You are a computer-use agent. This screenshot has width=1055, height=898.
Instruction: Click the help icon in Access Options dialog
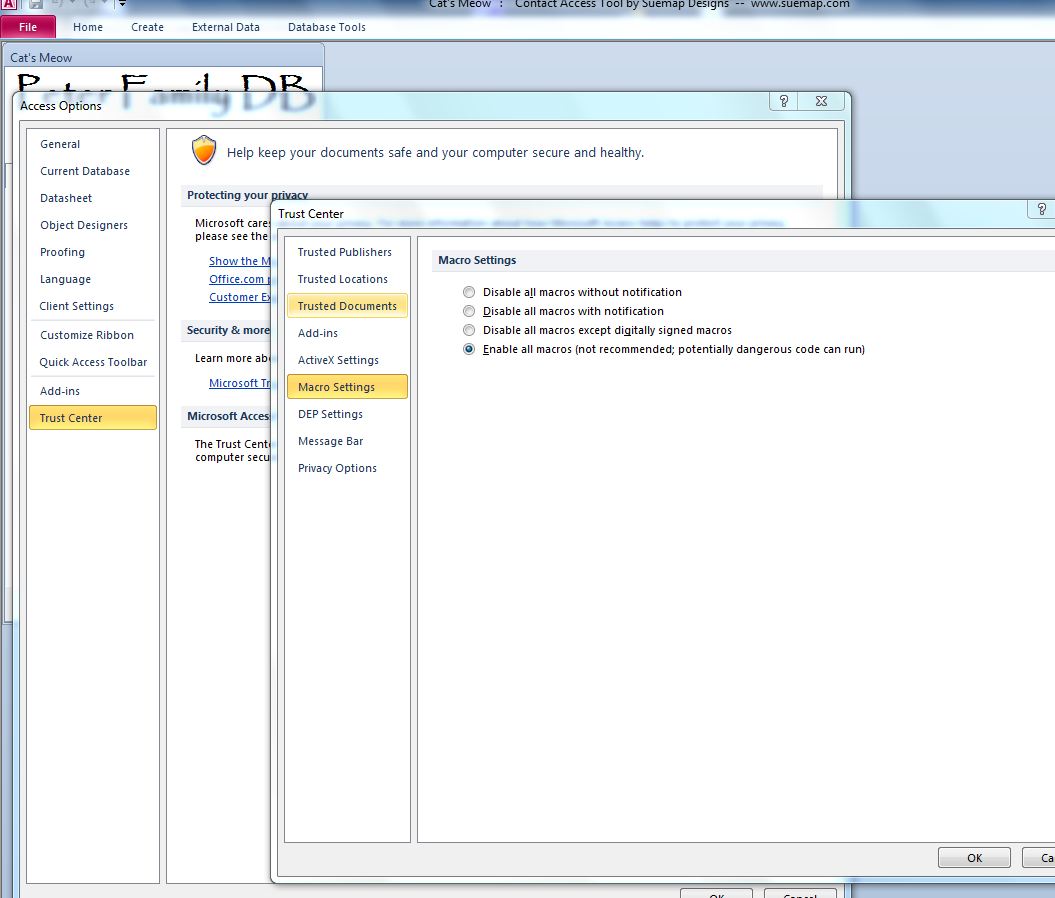[784, 101]
